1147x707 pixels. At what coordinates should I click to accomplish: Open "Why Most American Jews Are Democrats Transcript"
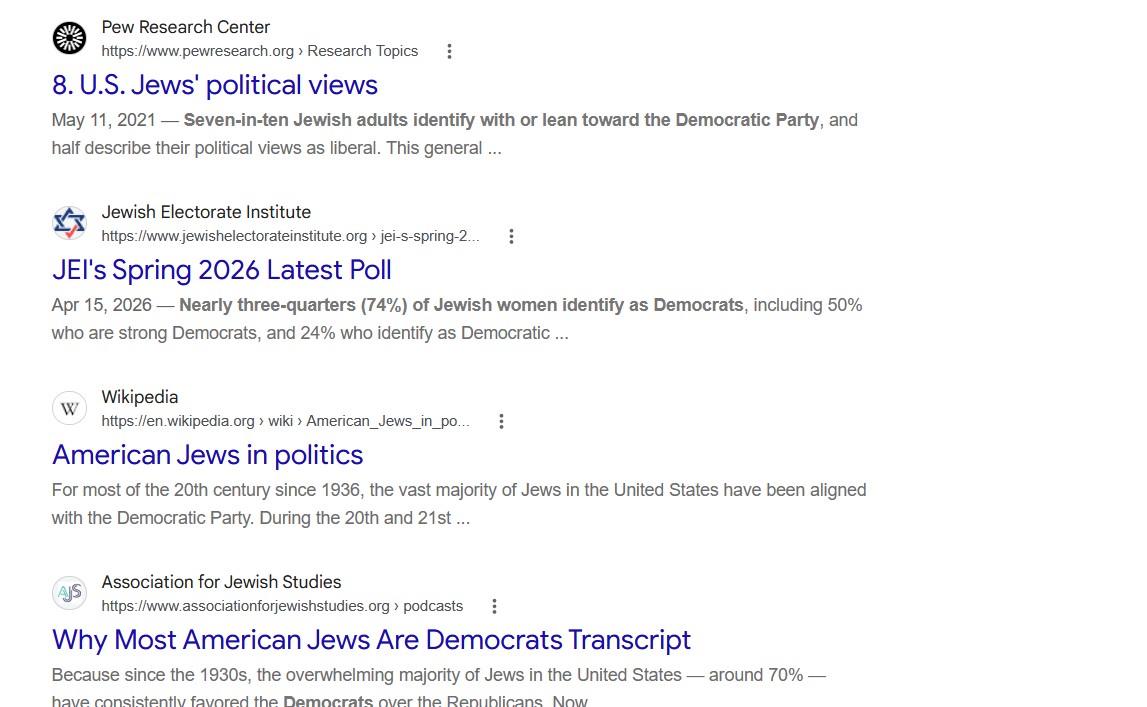(x=371, y=640)
